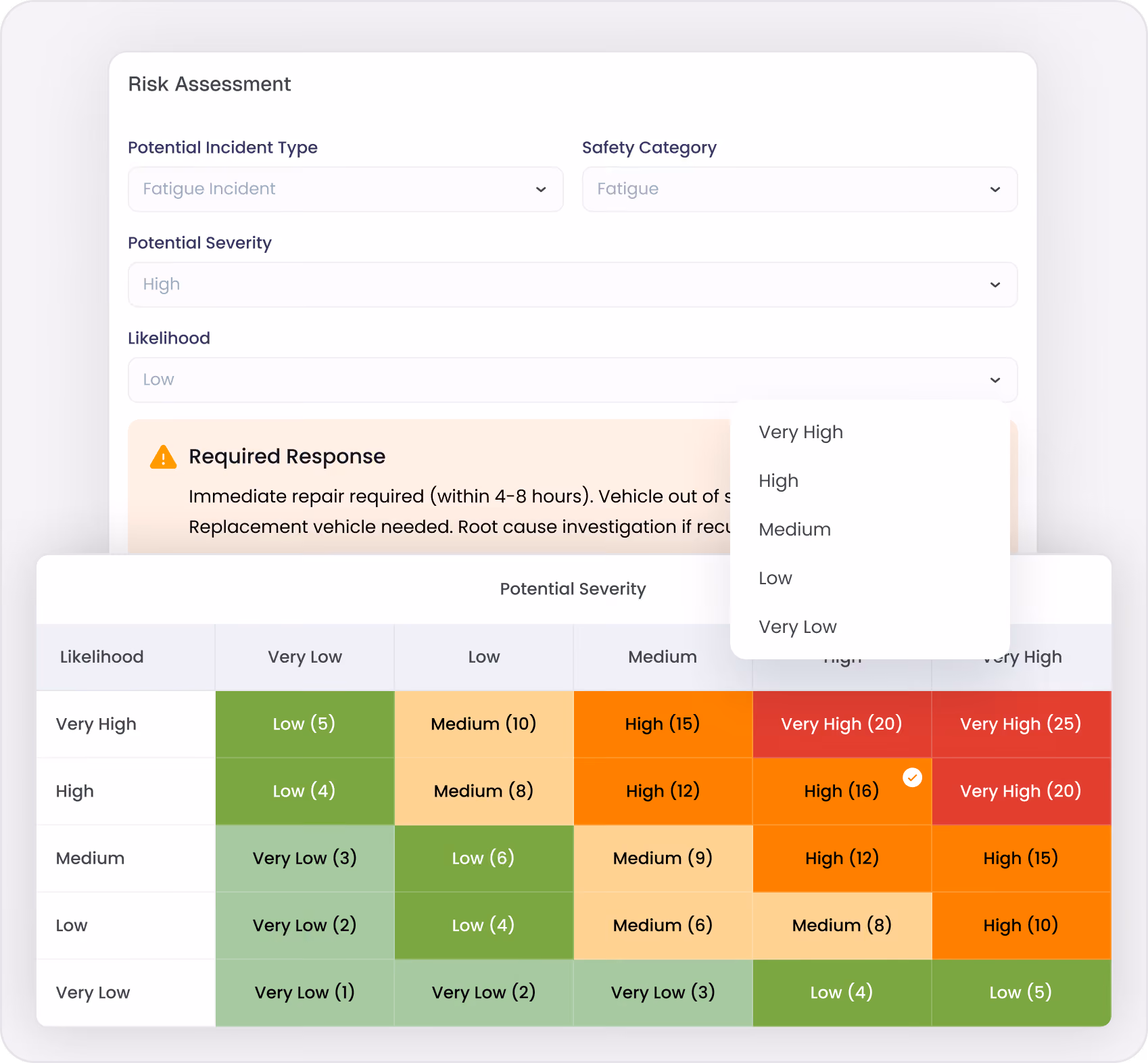Screen dimensions: 1148x1063
Task: Click the High likelihood row label
Action: tap(74, 792)
